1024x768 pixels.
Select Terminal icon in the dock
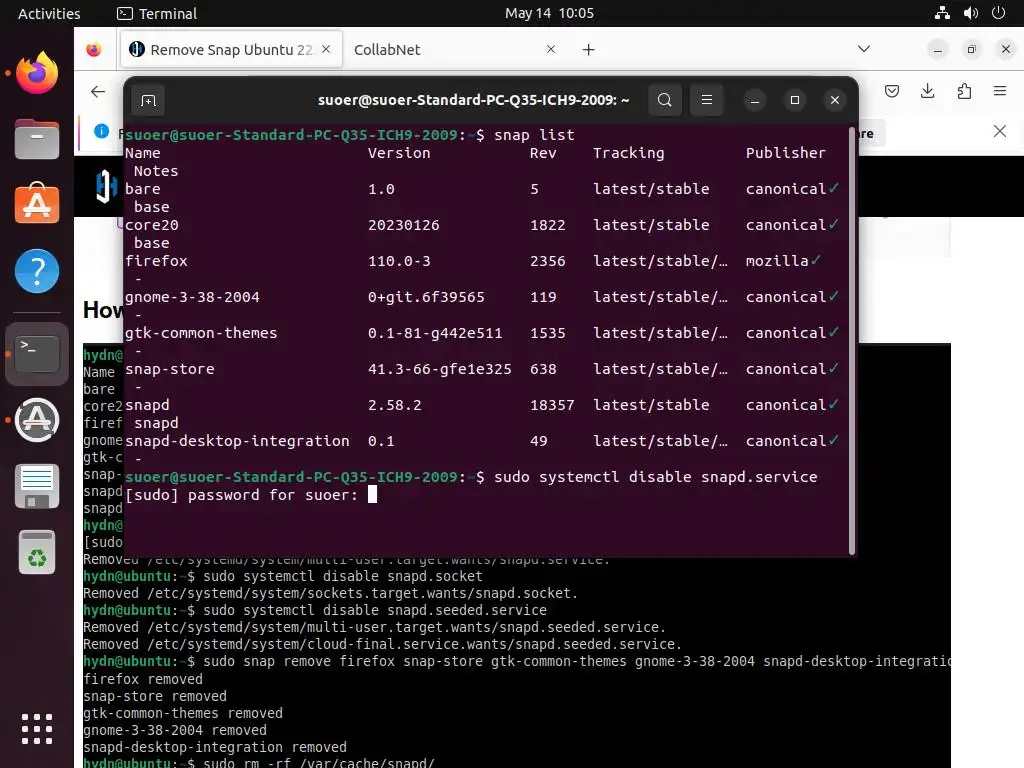coord(37,353)
